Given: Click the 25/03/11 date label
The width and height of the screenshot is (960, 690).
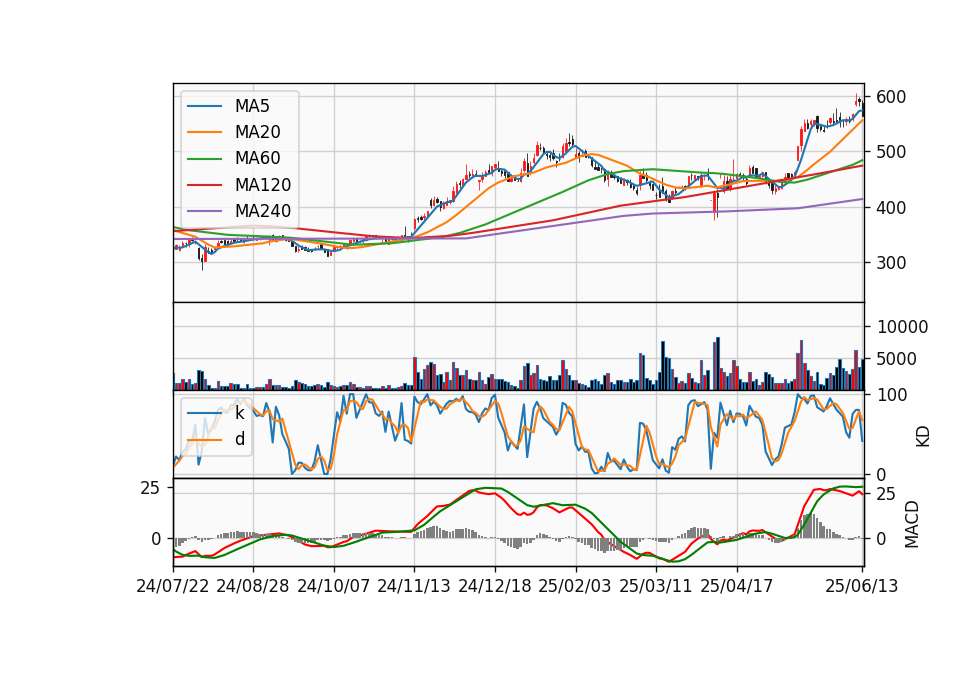Looking at the screenshot, I should pos(656,586).
